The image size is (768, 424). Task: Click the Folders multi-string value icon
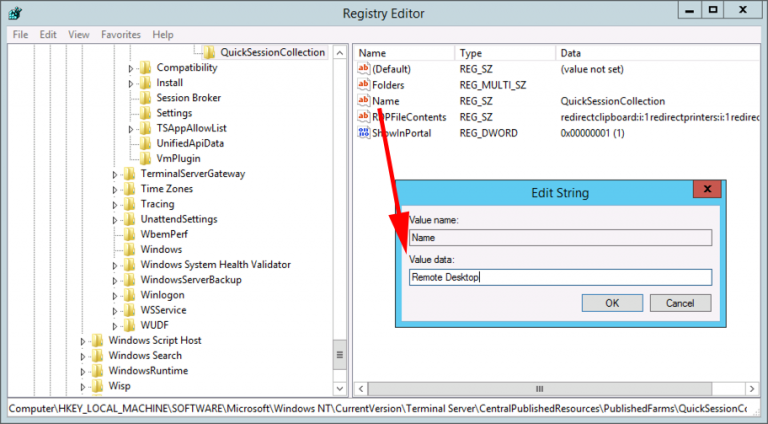pyautogui.click(x=363, y=85)
